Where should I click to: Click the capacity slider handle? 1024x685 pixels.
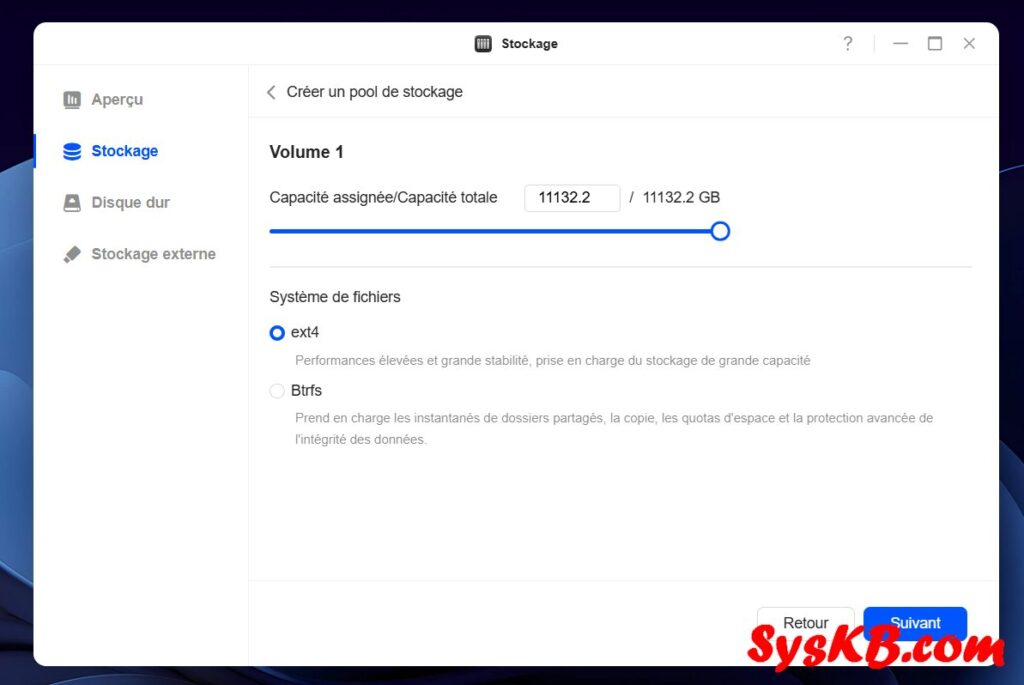tap(720, 231)
